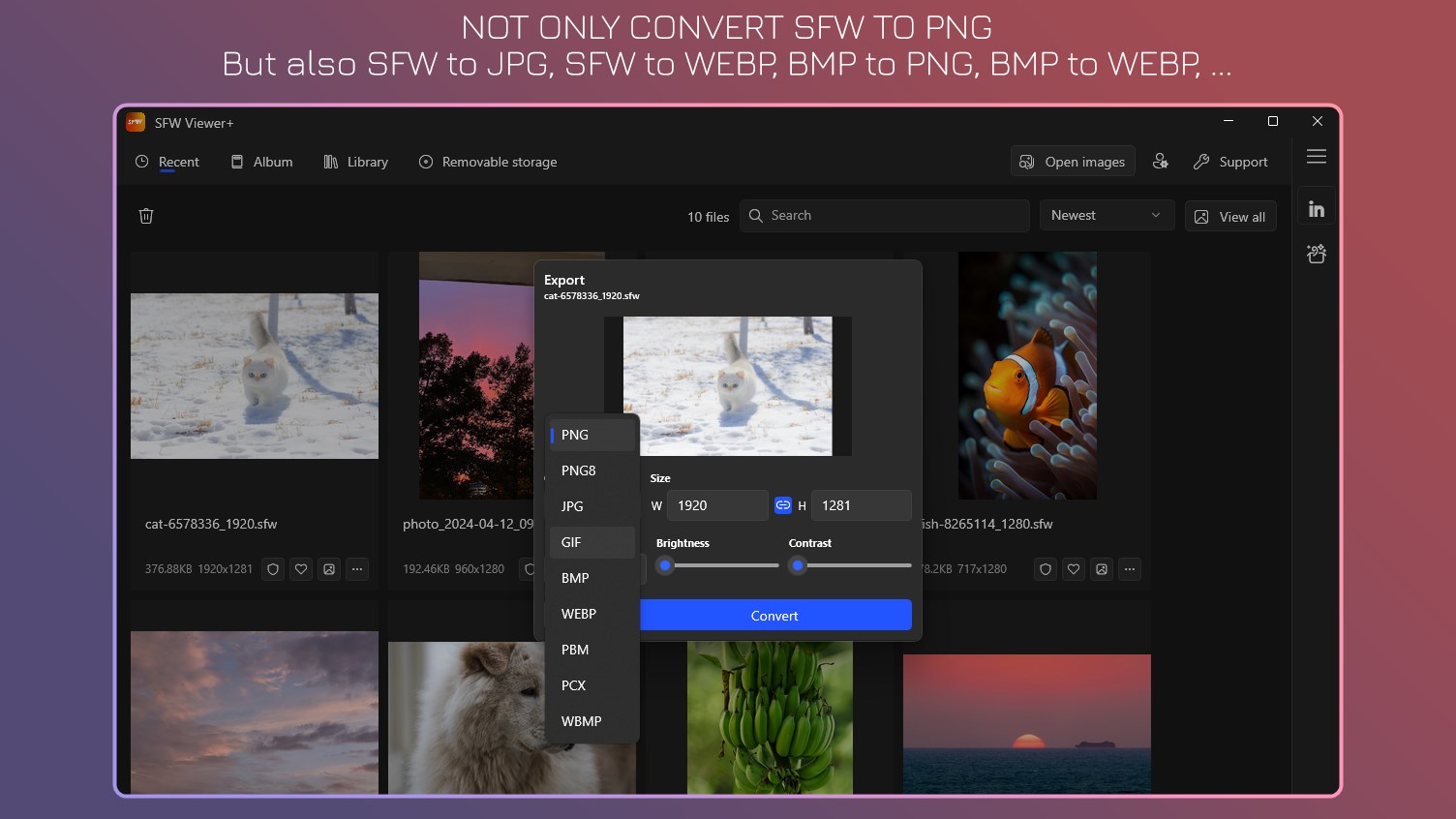1456x819 pixels.
Task: Open the more options ellipsis for fish image
Action: (1130, 569)
